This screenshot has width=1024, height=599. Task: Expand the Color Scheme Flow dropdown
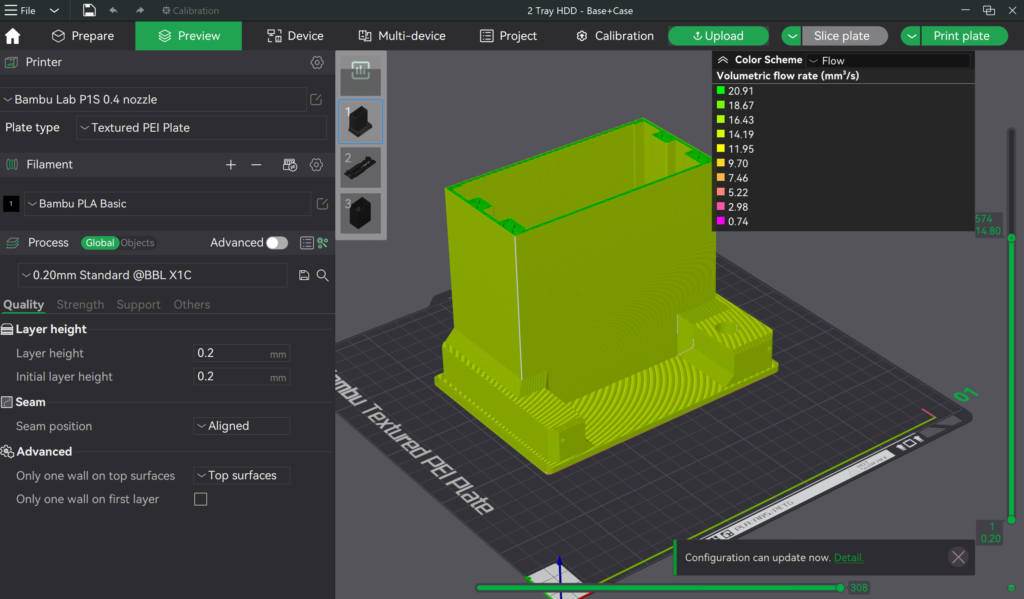click(x=888, y=60)
